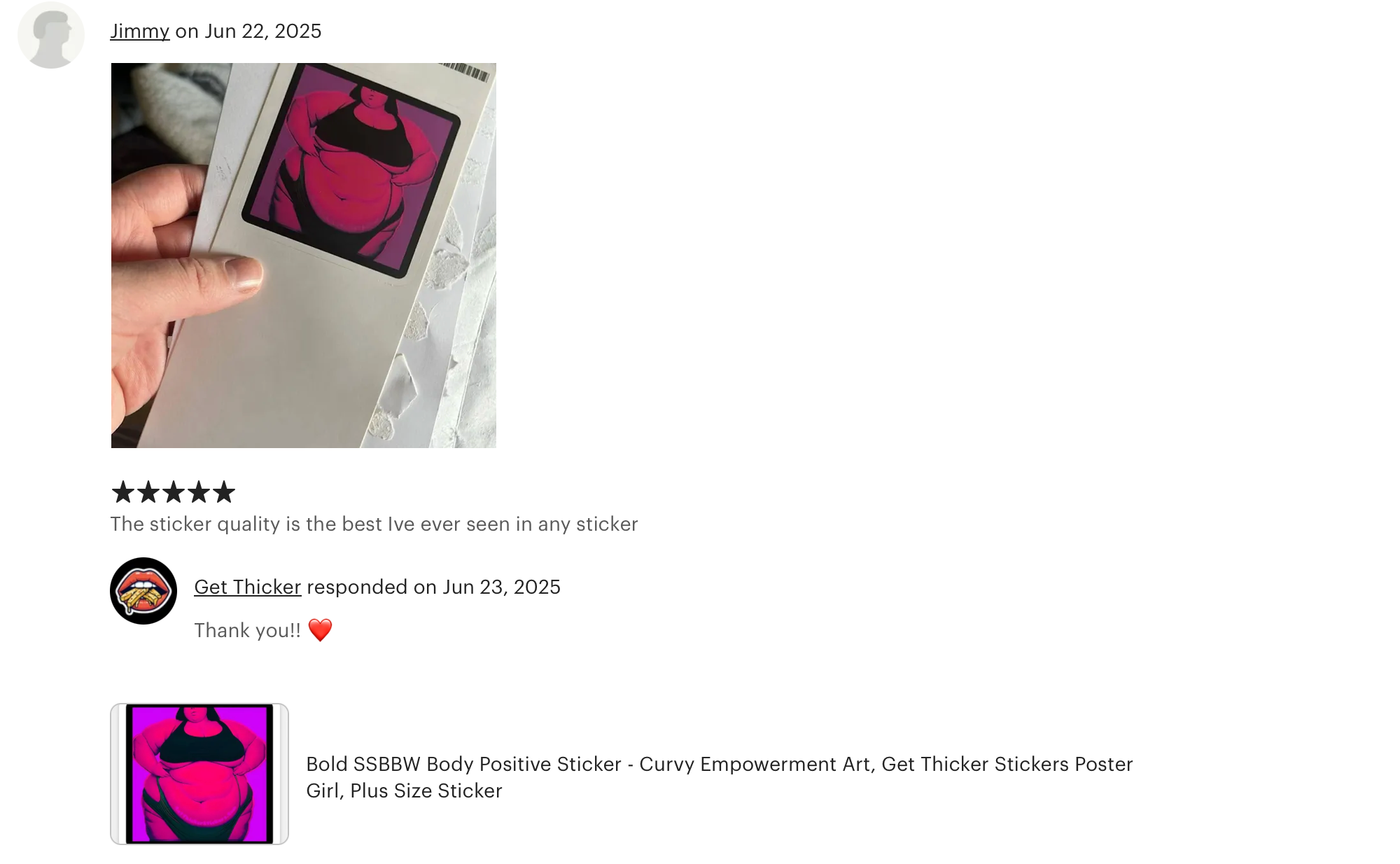Visit Jimmy's reviewer profile link
Screen dimensions: 1400x864
(x=140, y=32)
